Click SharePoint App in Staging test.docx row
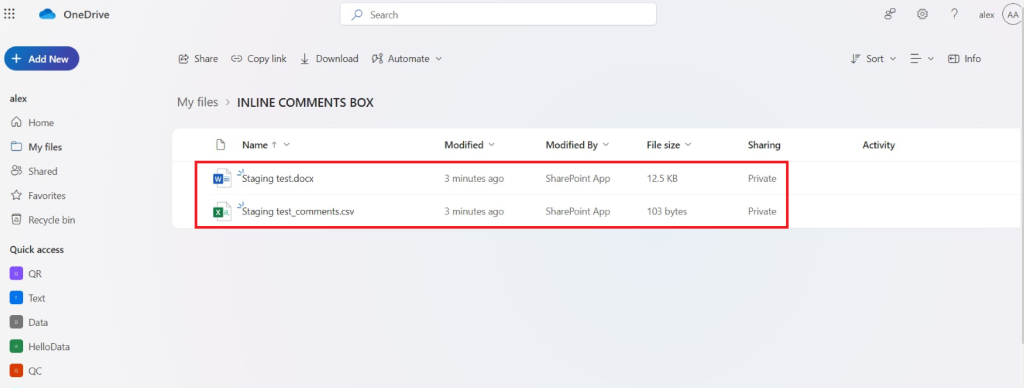 point(578,178)
